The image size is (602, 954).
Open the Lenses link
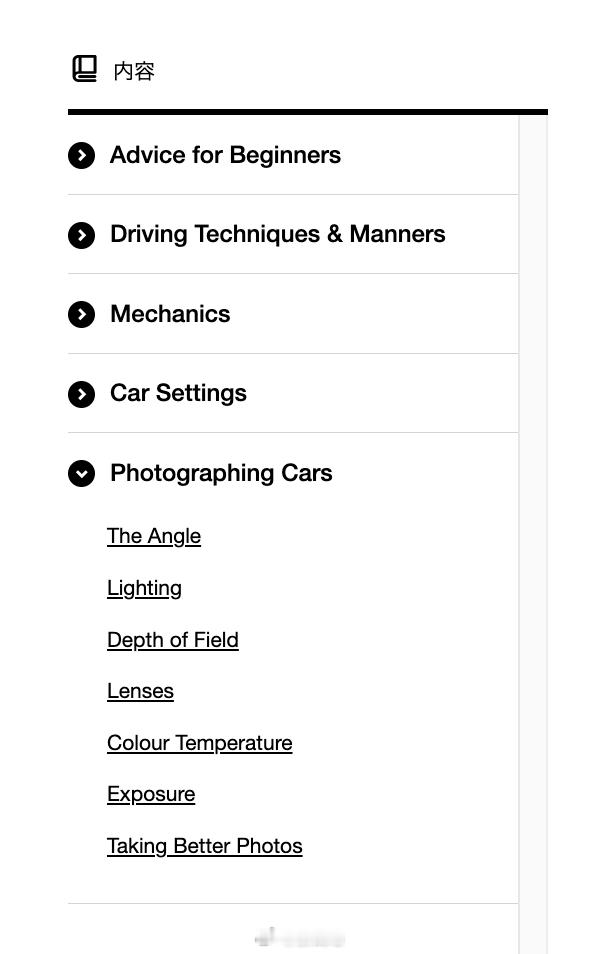click(x=141, y=691)
